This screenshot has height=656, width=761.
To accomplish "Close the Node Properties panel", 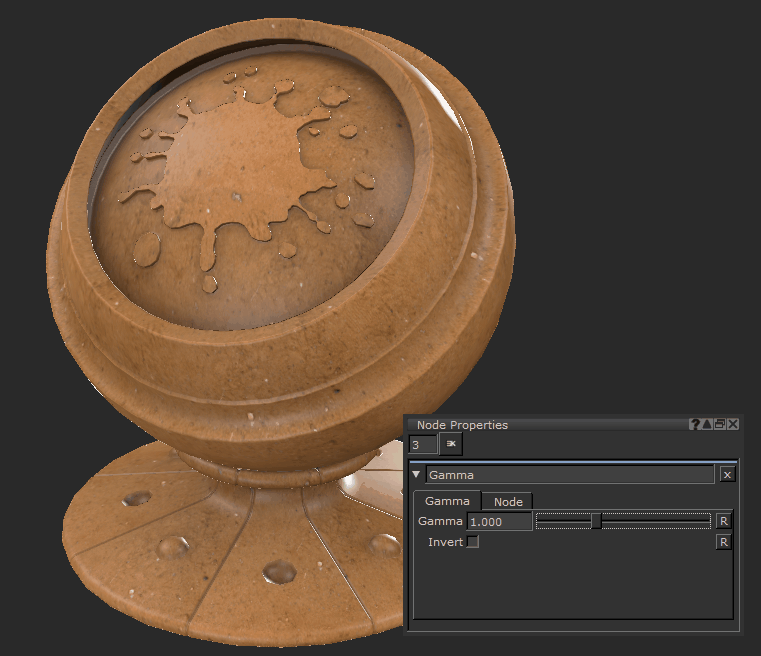I will click(x=733, y=425).
